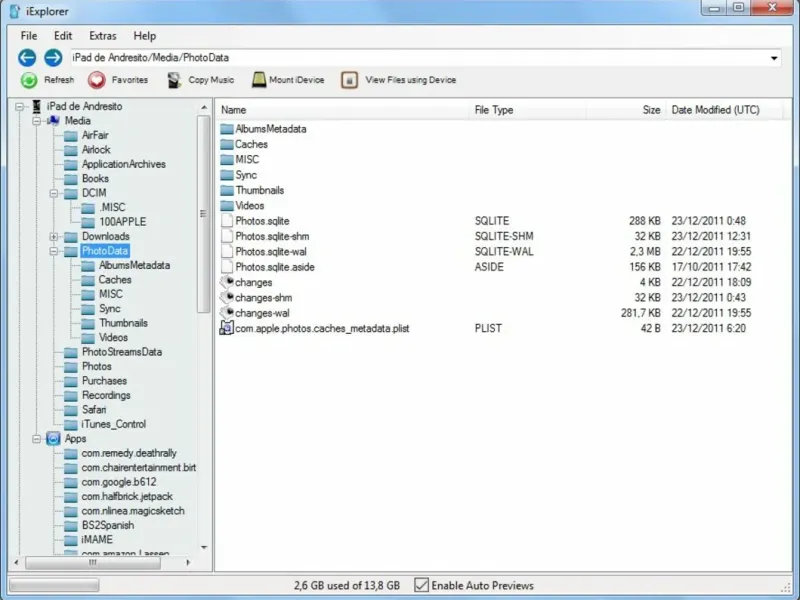Click the iExplorer title bar app icon
Image resolution: width=800 pixels, height=600 pixels.
point(15,11)
